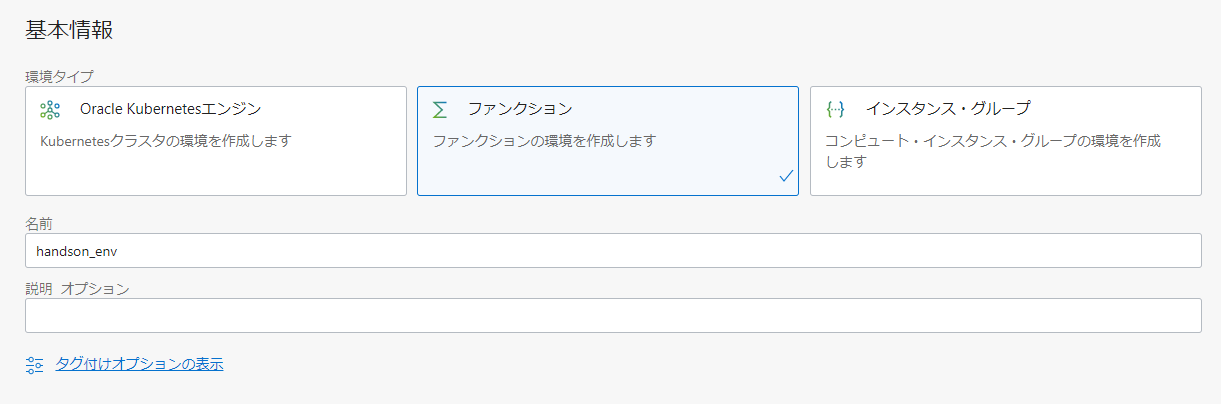Click the handson_env text in the name box

76,251
